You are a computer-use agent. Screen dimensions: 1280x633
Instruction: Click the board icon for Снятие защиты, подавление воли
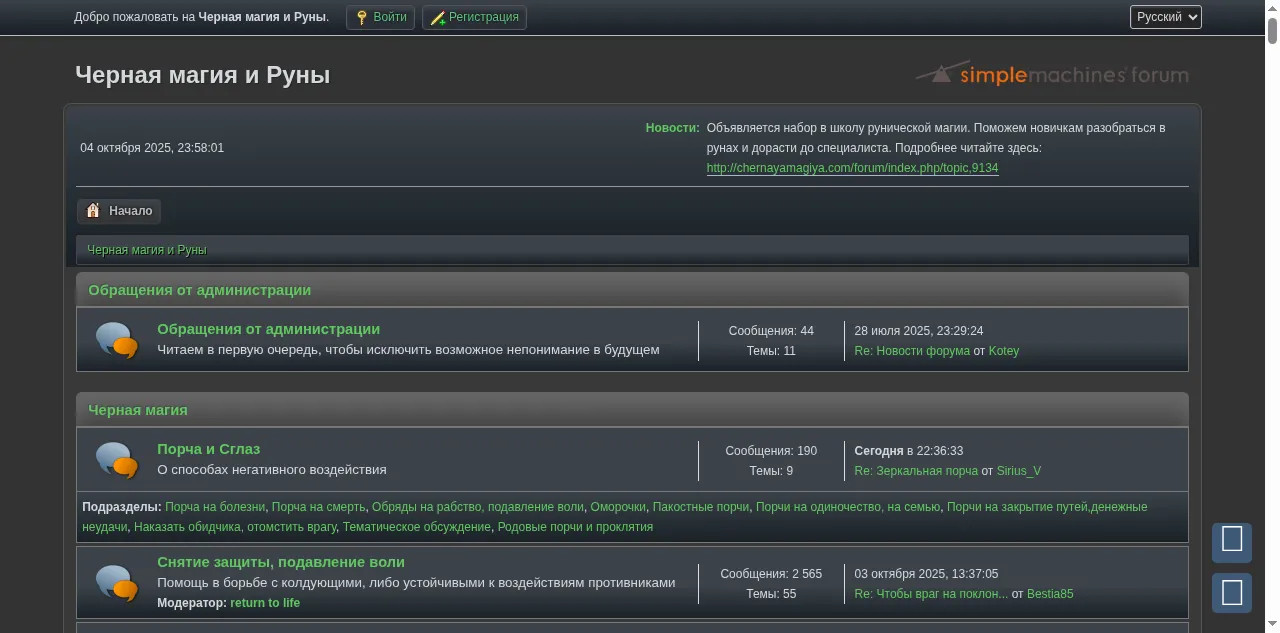click(117, 583)
